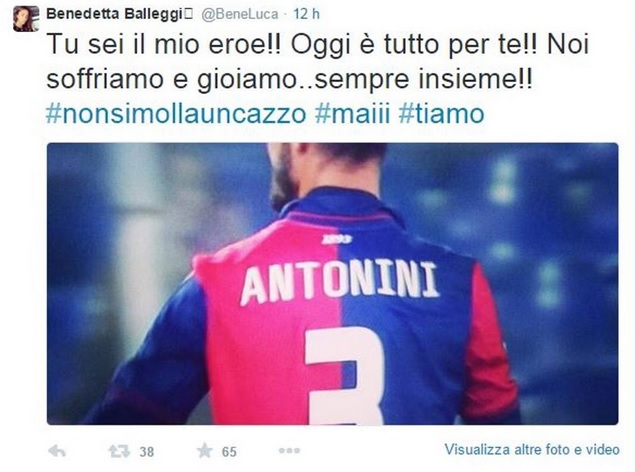This screenshot has width=635, height=472.
Task: Open the tweet via 12 h timestamp
Action: [x=307, y=14]
